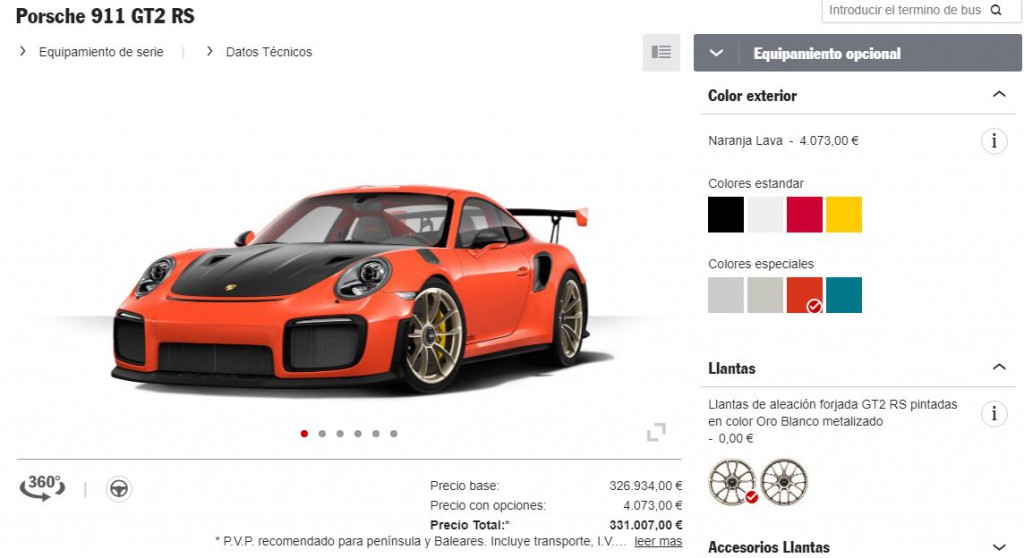This screenshot has height=558, width=1024.
Task: Expand the Accesorios Llantas section
Action: [x=999, y=547]
